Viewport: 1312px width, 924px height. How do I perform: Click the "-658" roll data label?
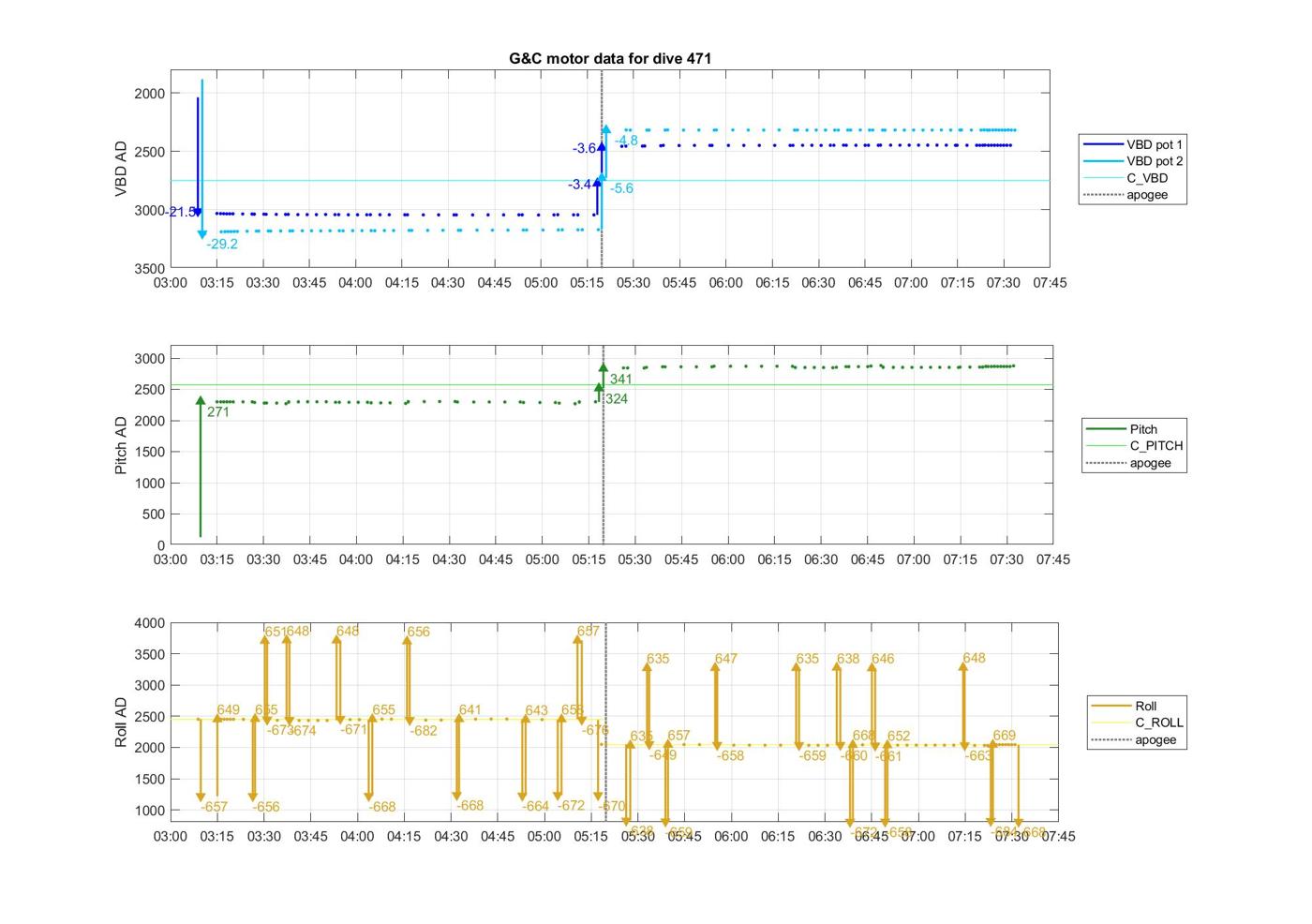point(731,756)
